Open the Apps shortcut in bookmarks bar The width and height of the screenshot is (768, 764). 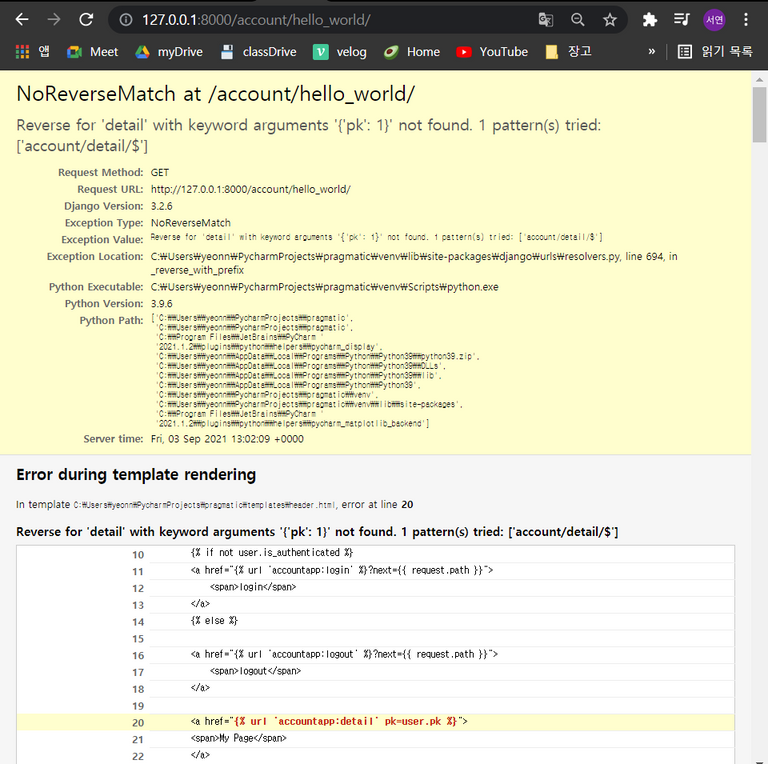(32, 51)
